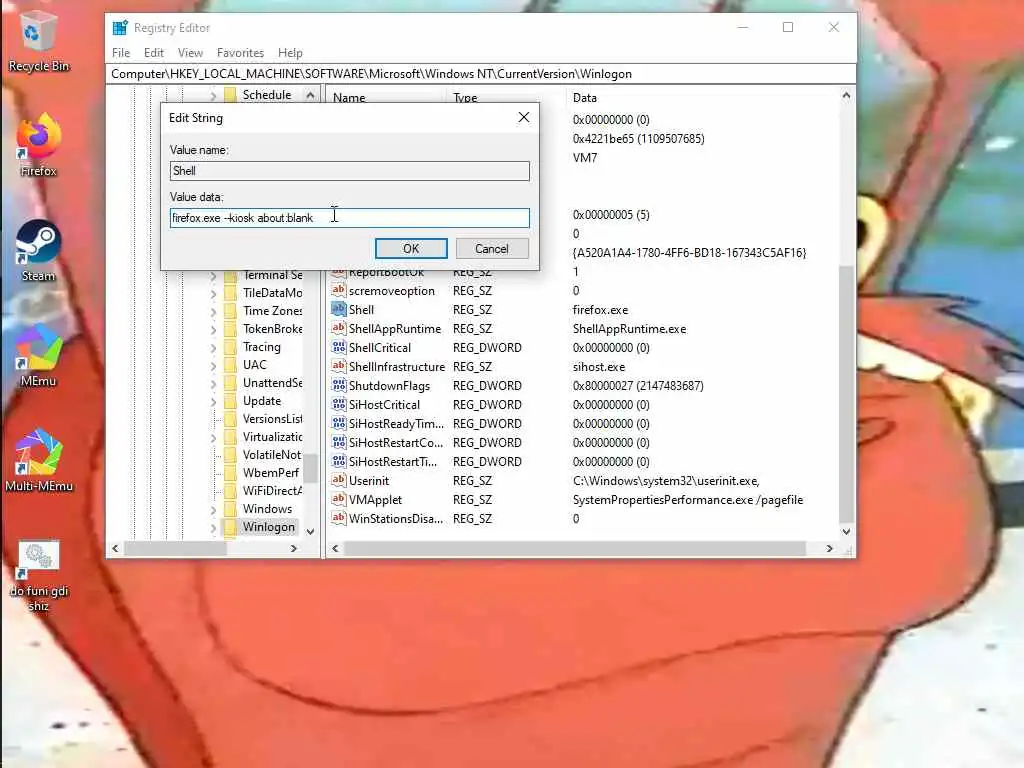Click the Windows folder icon in tree
Viewport: 1024px width, 768px height.
pos(230,509)
